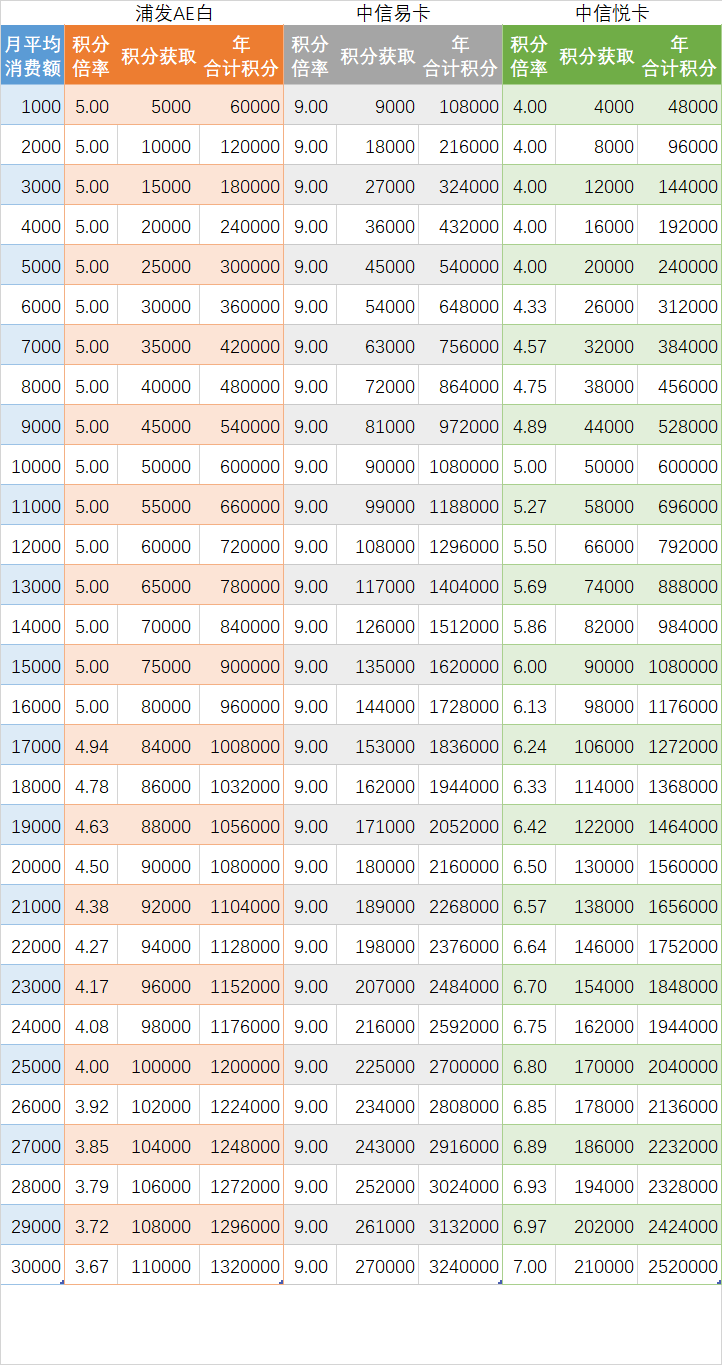This screenshot has width=722, height=1365.
Task: Select the 6.24 multiplier cell
Action: coord(530,746)
